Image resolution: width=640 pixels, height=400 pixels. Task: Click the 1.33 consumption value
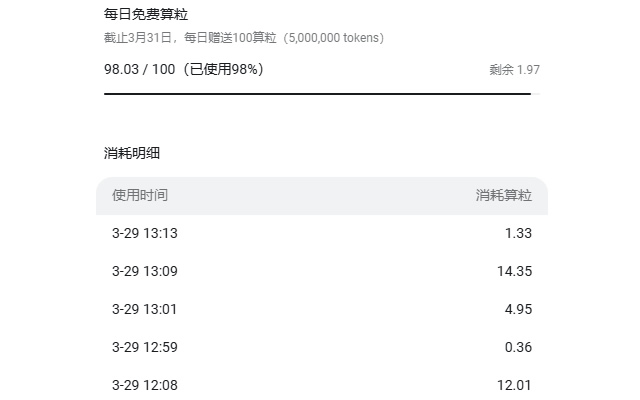[x=518, y=234]
